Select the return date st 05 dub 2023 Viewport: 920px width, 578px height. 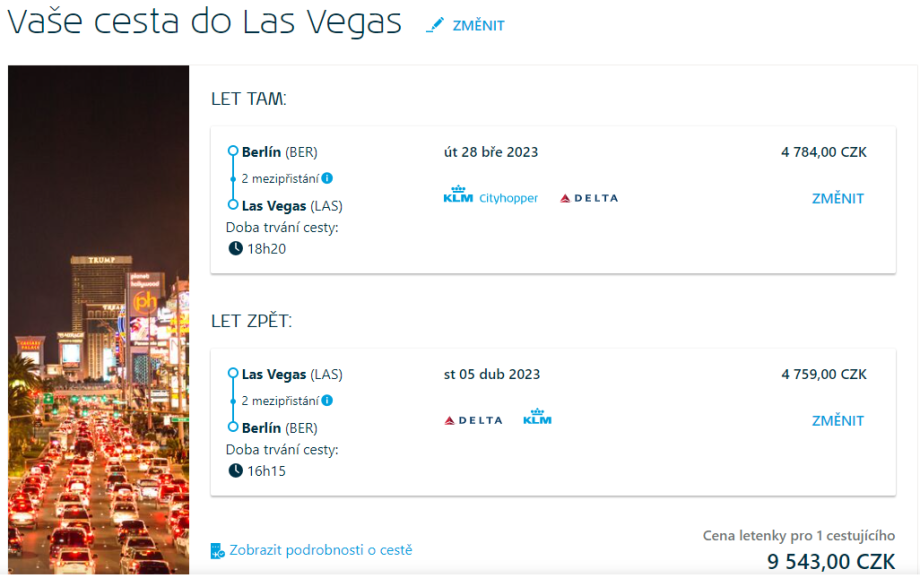(492, 374)
